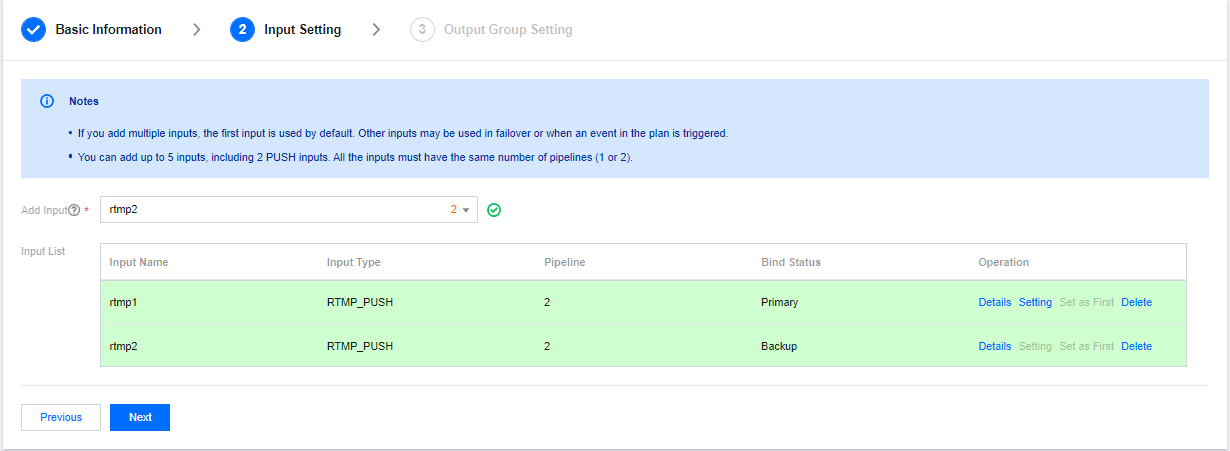Click the Previous button
Screen dimensions: 1230x451
[x=61, y=417]
